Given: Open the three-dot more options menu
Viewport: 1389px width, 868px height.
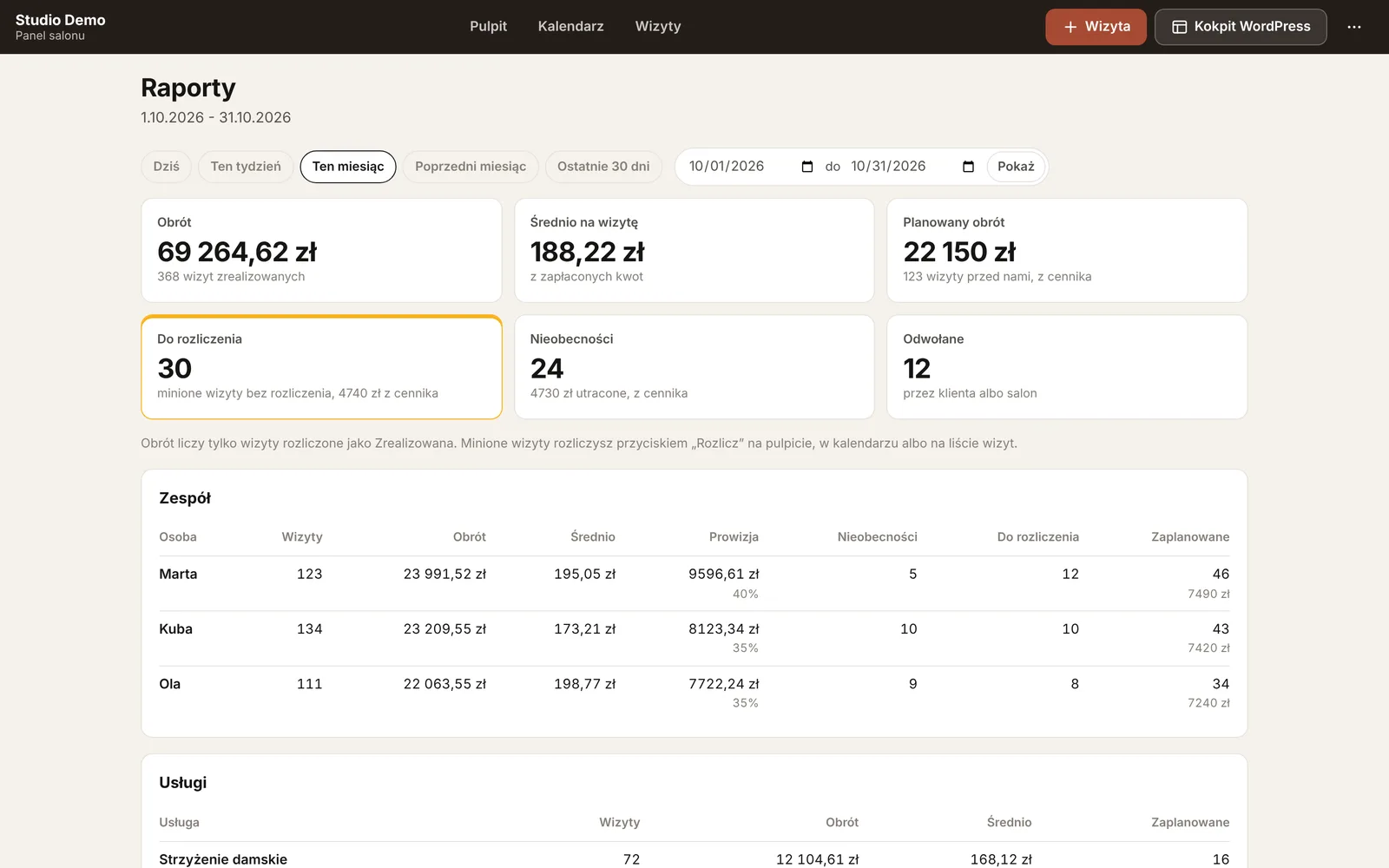Looking at the screenshot, I should point(1354,27).
